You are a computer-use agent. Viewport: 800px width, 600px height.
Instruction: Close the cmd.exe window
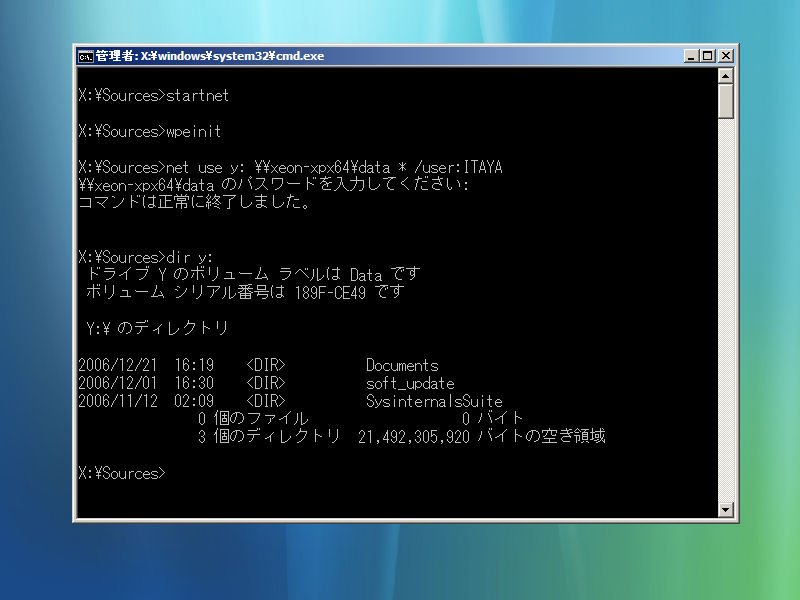[x=726, y=56]
